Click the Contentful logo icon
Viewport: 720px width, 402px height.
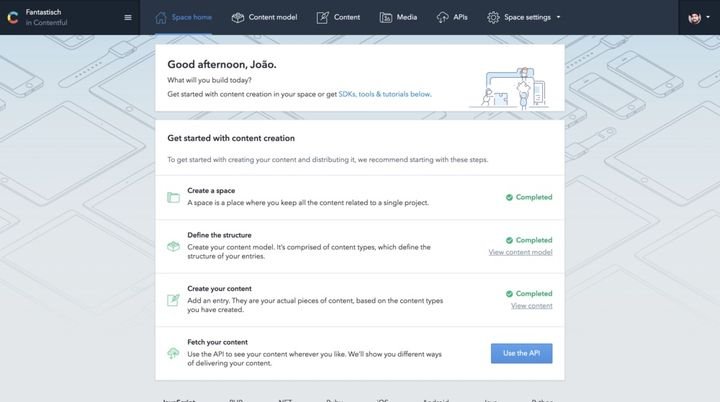coord(12,17)
